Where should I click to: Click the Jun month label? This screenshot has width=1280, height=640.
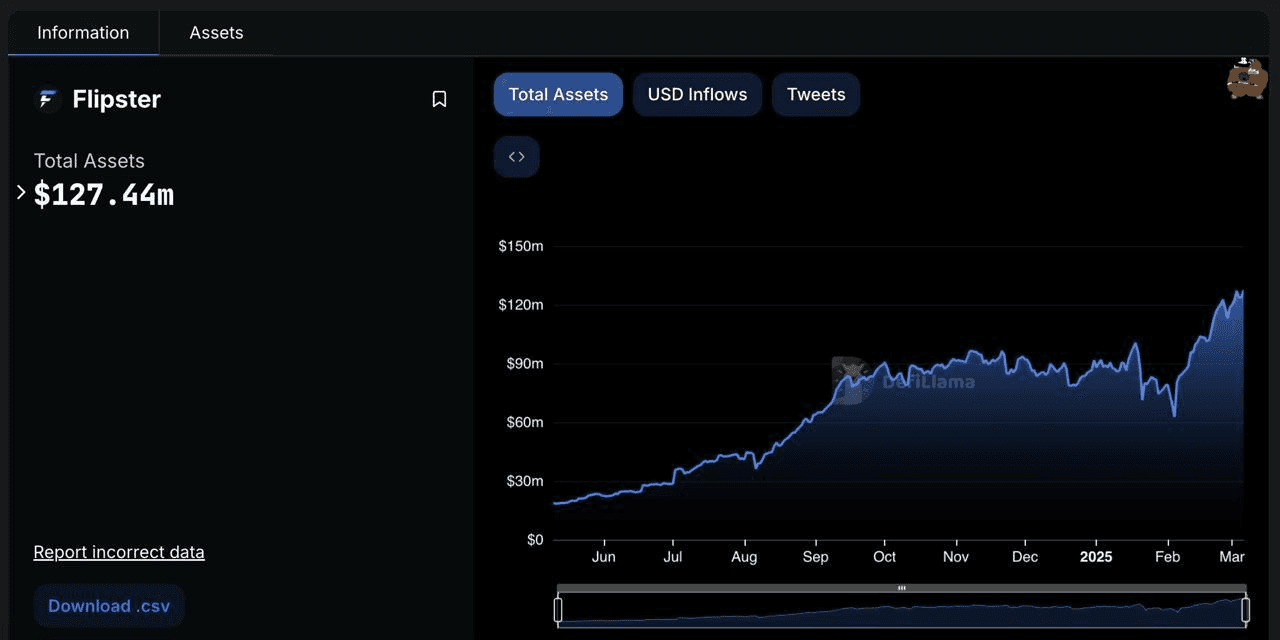click(x=603, y=557)
